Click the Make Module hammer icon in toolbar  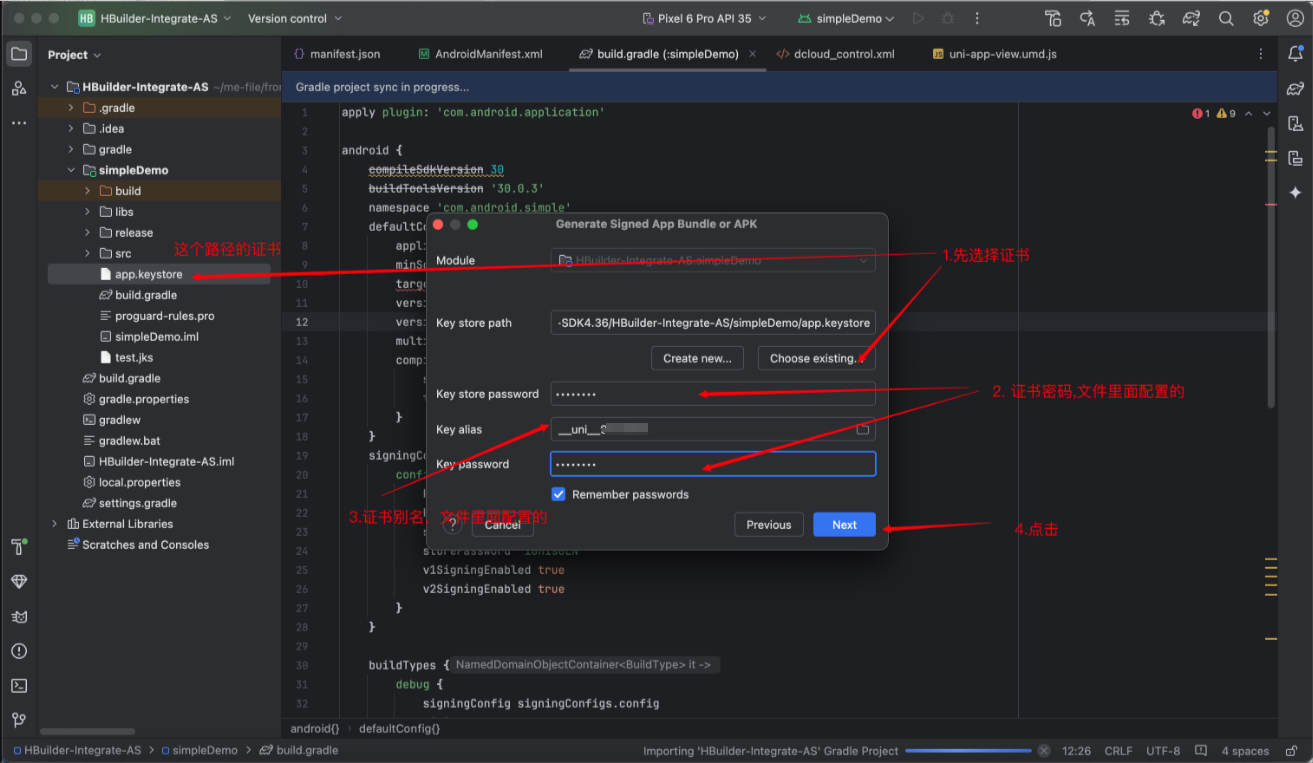tap(1053, 18)
